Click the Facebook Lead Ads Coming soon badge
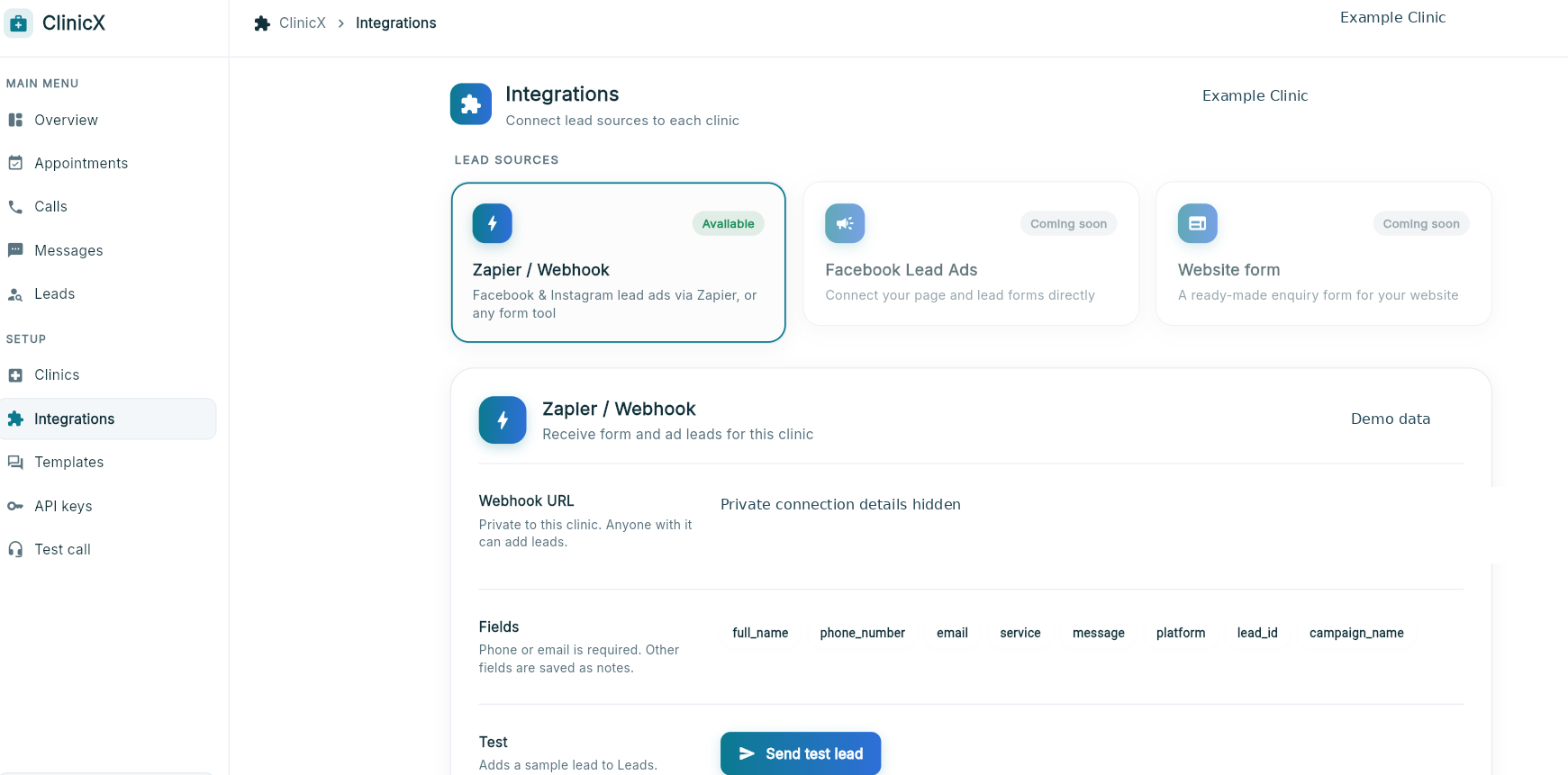Image resolution: width=1568 pixels, height=775 pixels. pos(1068,223)
